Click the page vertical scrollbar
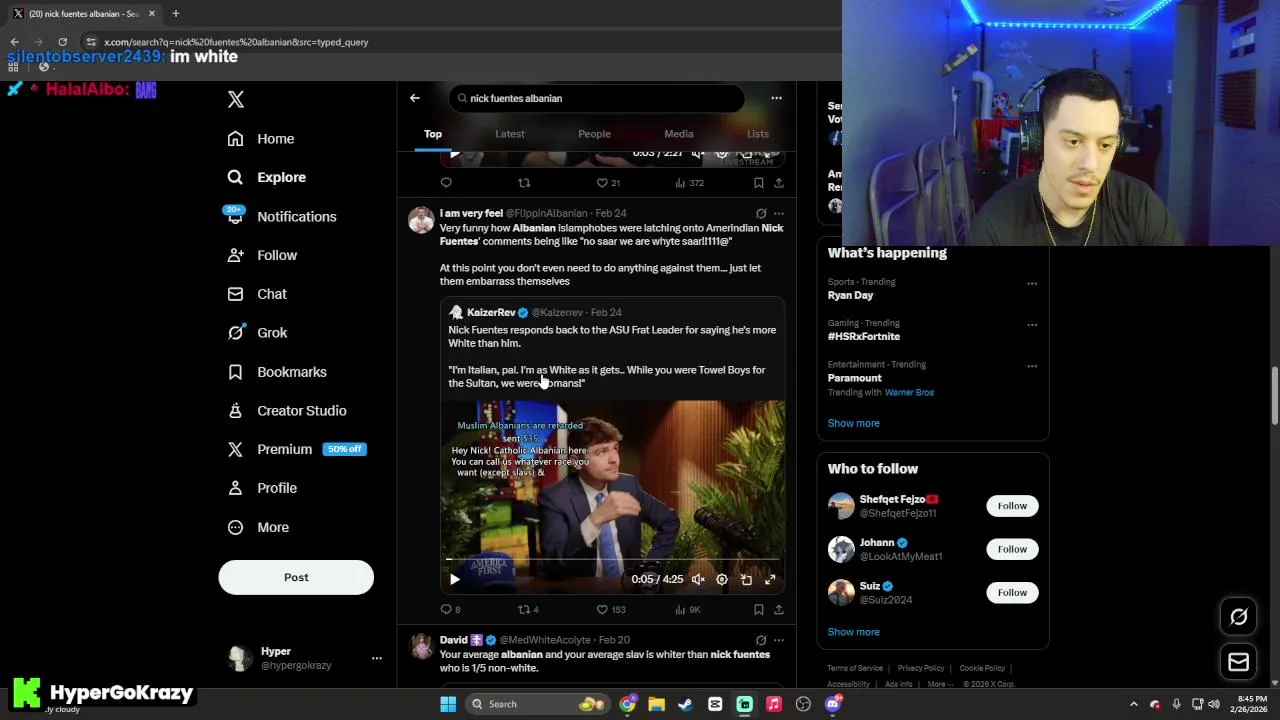Image resolution: width=1280 pixels, height=720 pixels. pyautogui.click(x=1275, y=397)
